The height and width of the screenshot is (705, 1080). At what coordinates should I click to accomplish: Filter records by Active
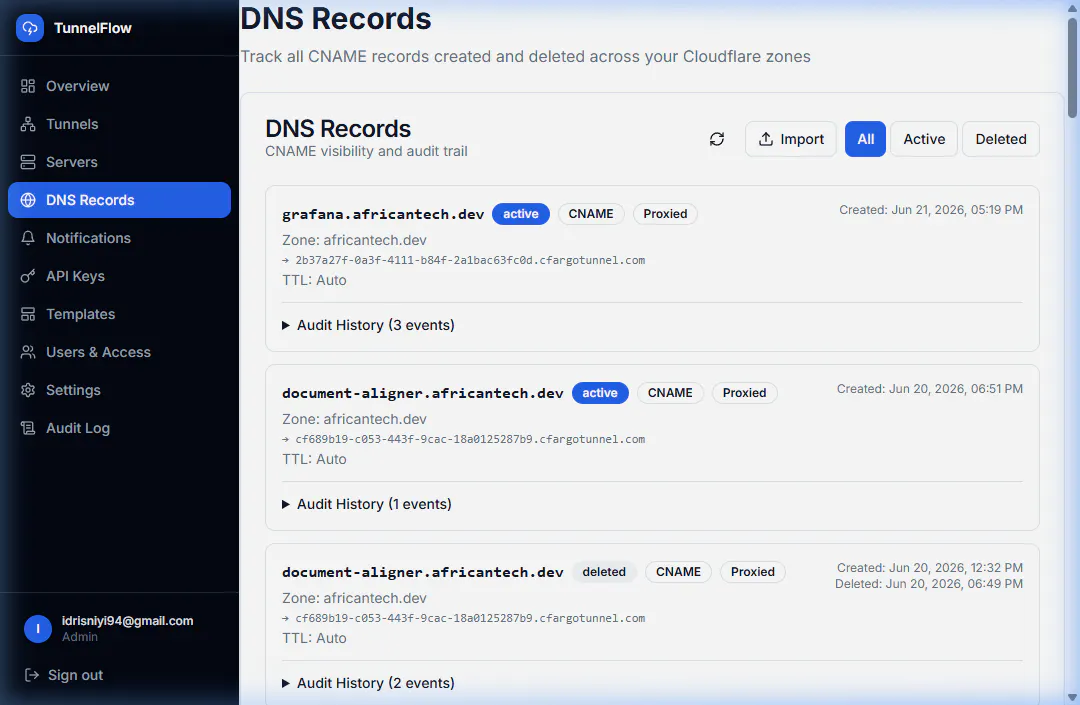pyautogui.click(x=924, y=139)
